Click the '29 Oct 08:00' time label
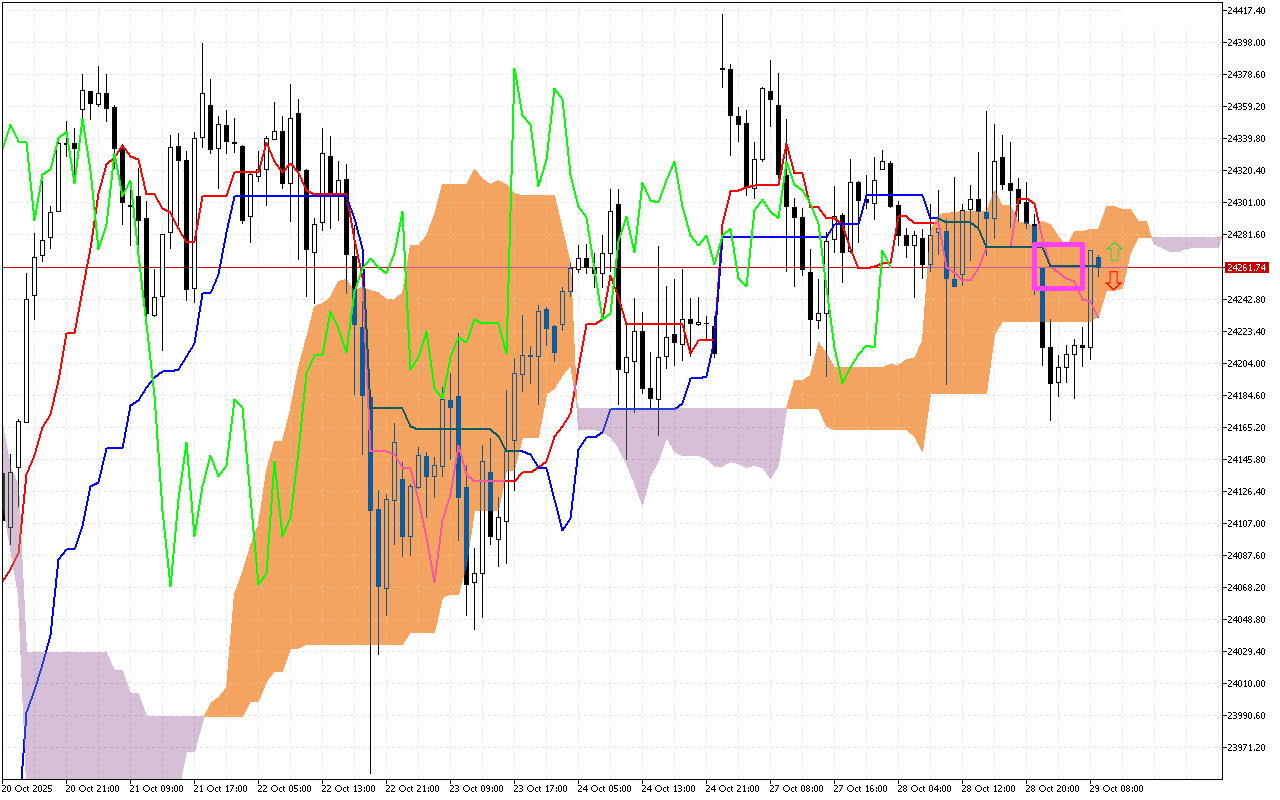The width and height of the screenshot is (1280, 800). coord(1119,789)
